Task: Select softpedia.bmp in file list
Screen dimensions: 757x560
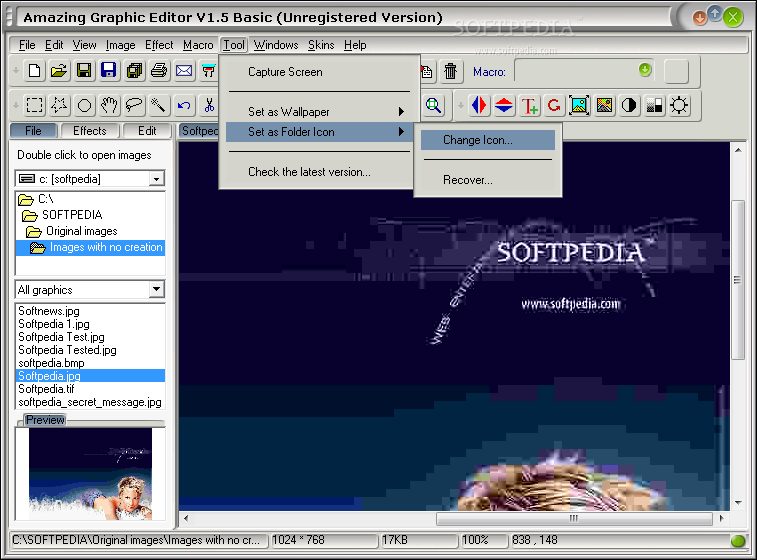Action: pos(51,363)
